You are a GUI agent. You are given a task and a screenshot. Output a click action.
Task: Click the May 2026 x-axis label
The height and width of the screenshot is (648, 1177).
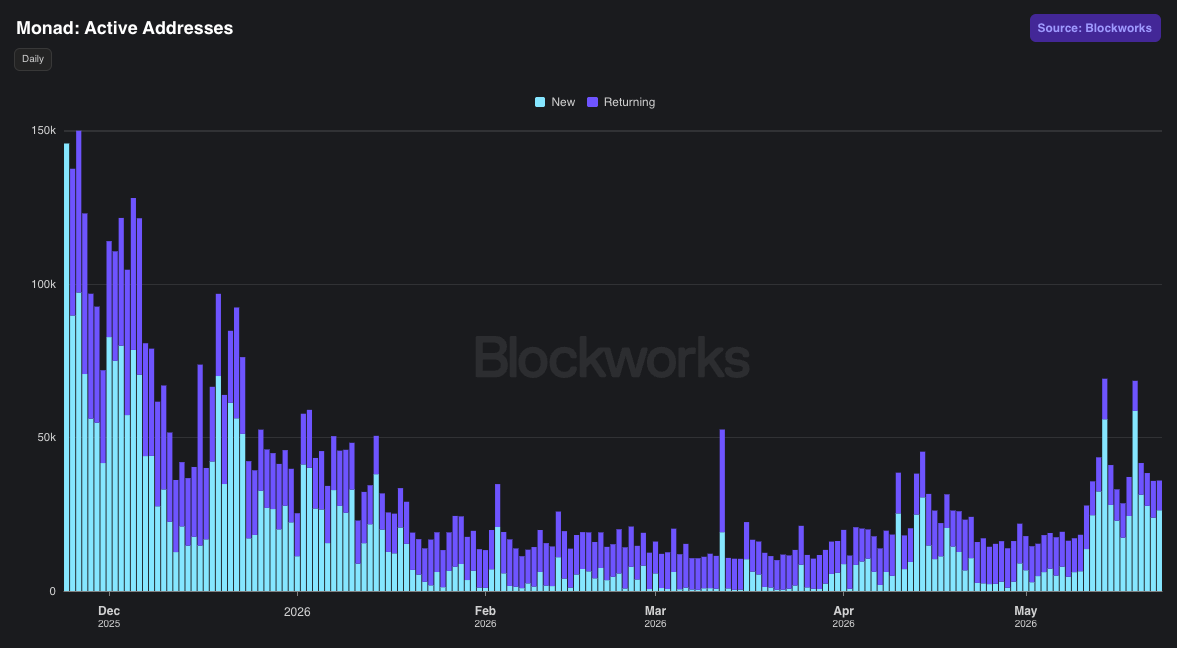tap(1025, 616)
